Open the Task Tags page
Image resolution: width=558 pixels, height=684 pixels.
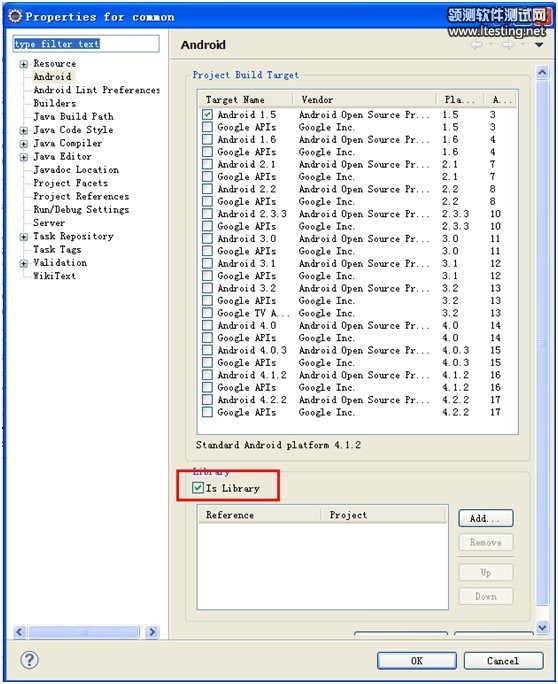(x=57, y=250)
